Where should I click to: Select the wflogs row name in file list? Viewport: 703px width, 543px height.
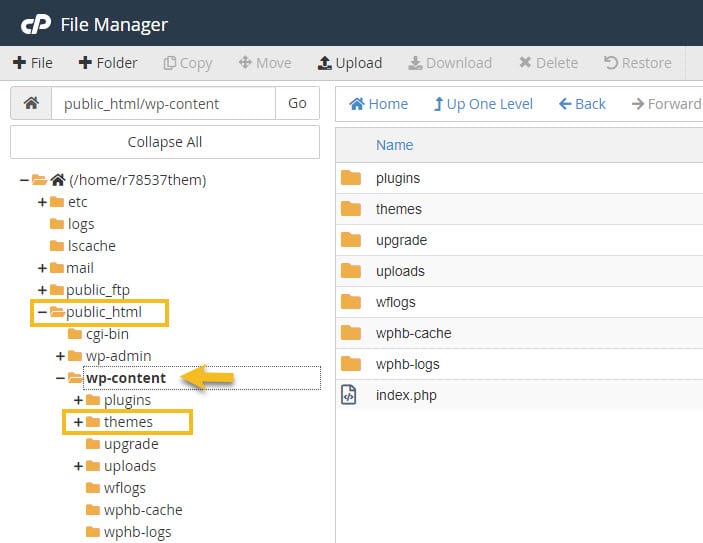pos(396,302)
